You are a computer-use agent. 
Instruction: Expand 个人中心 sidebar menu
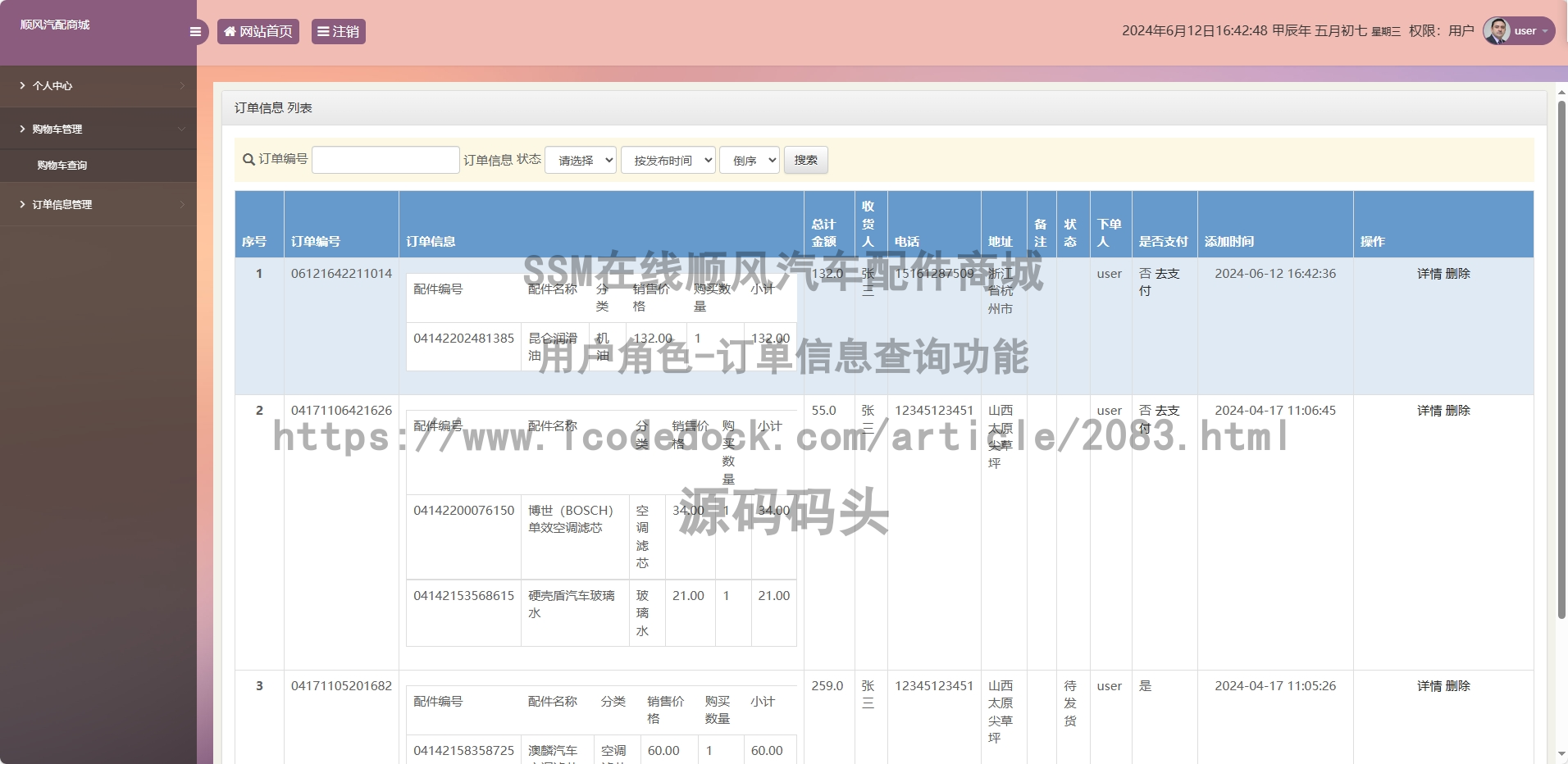[98, 86]
